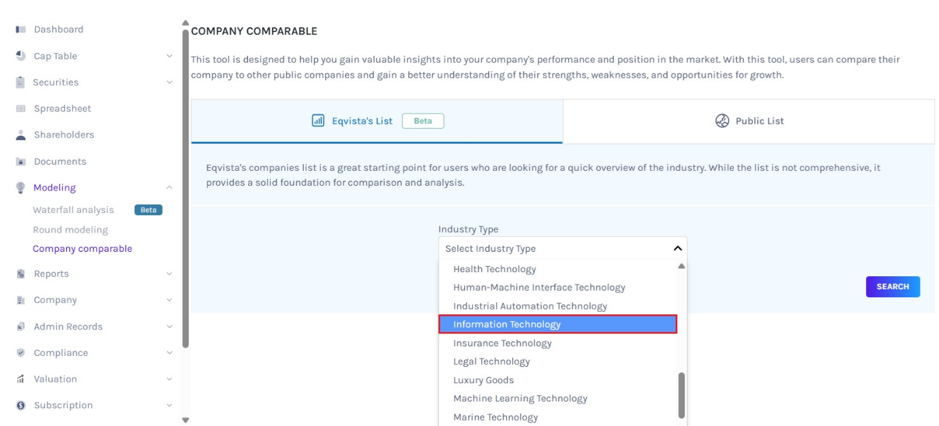The image size is (939, 426).
Task: Expand the Subscription menu chevron
Action: (x=169, y=405)
